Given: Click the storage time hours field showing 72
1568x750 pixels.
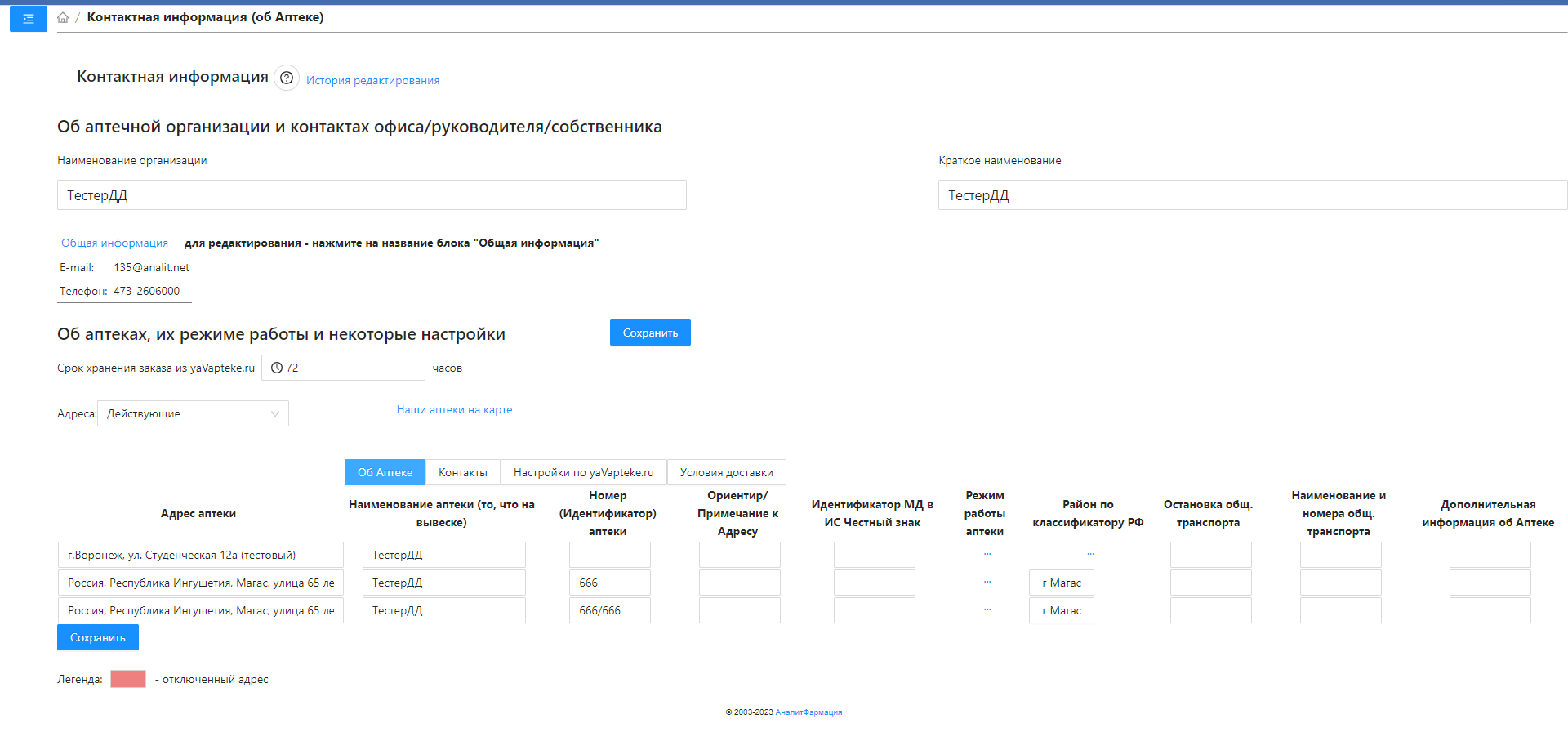Looking at the screenshot, I should pyautogui.click(x=343, y=368).
